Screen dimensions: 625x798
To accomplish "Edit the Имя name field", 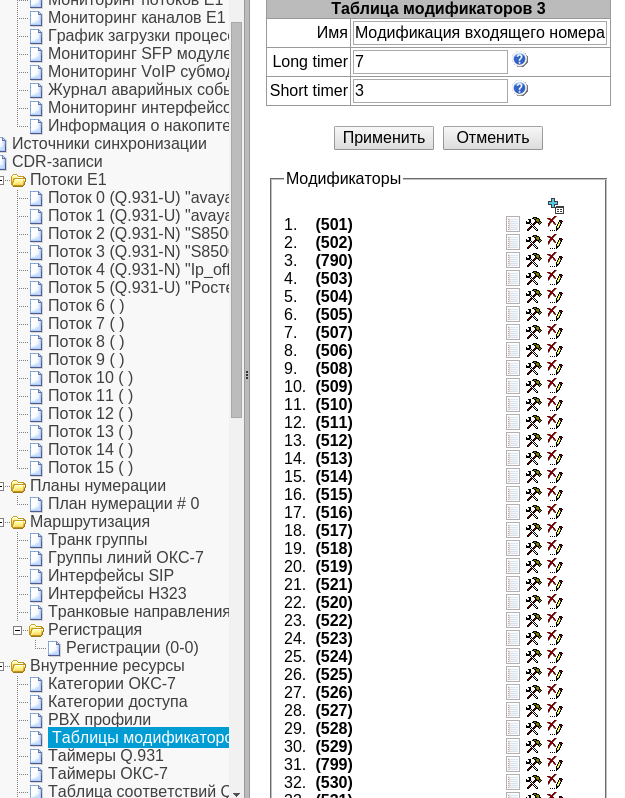I will 480,33.
